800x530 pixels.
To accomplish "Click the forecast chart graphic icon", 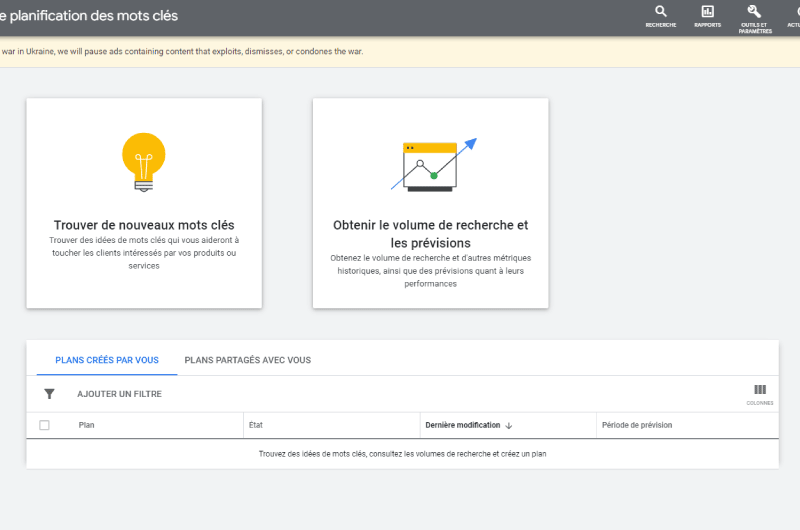I will [x=433, y=164].
